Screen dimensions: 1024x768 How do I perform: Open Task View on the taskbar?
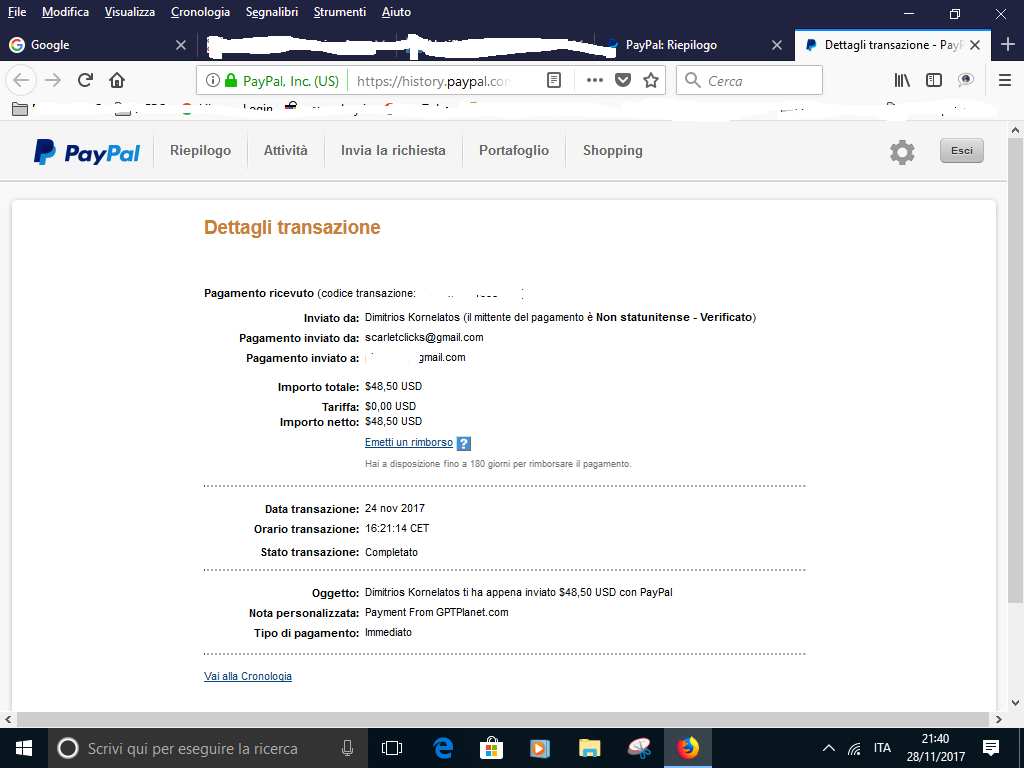[x=392, y=748]
